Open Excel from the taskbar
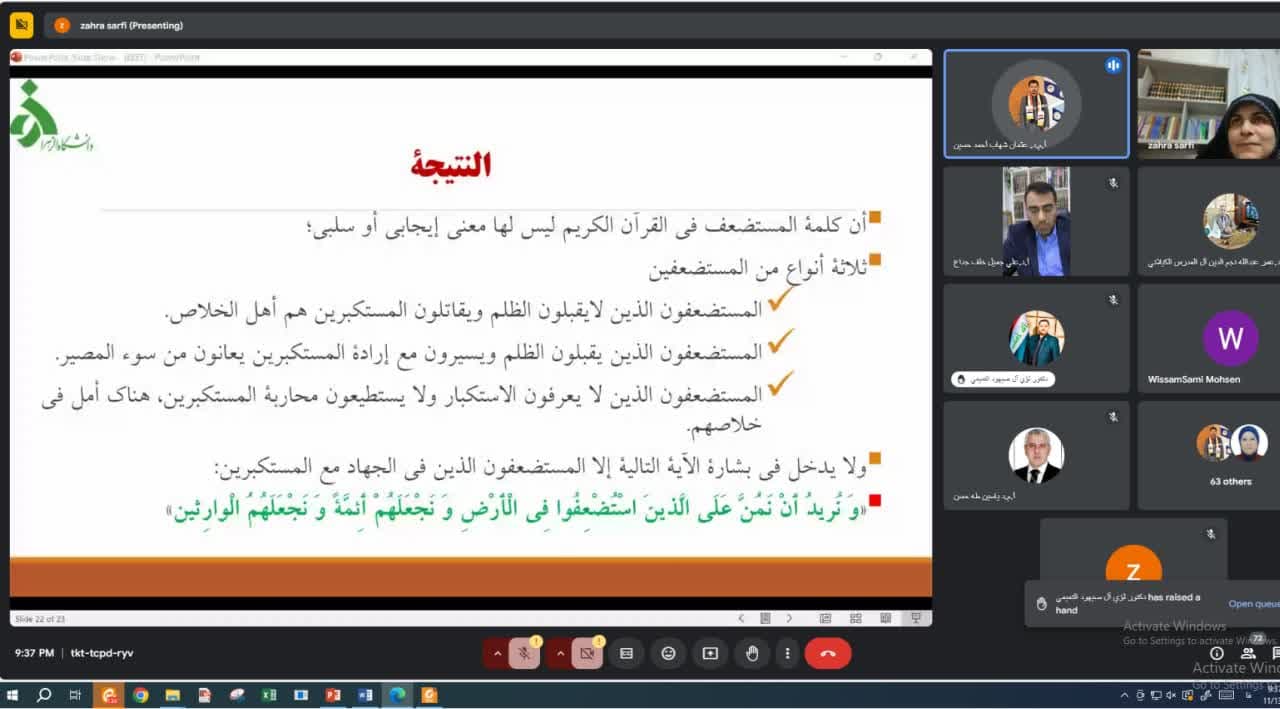Screen dimensions: 1280x709 coord(268,694)
